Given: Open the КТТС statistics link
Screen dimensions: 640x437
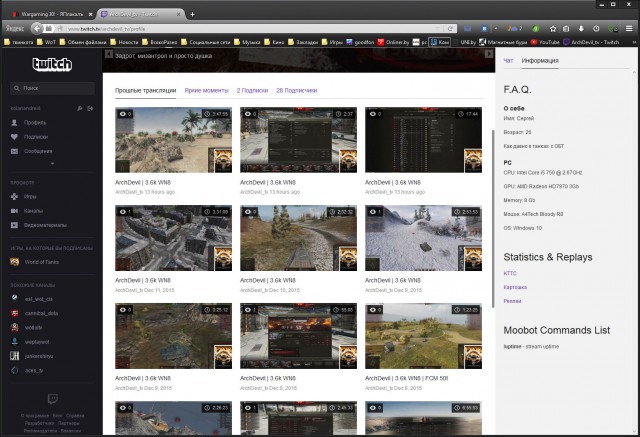Looking at the screenshot, I should [510, 273].
